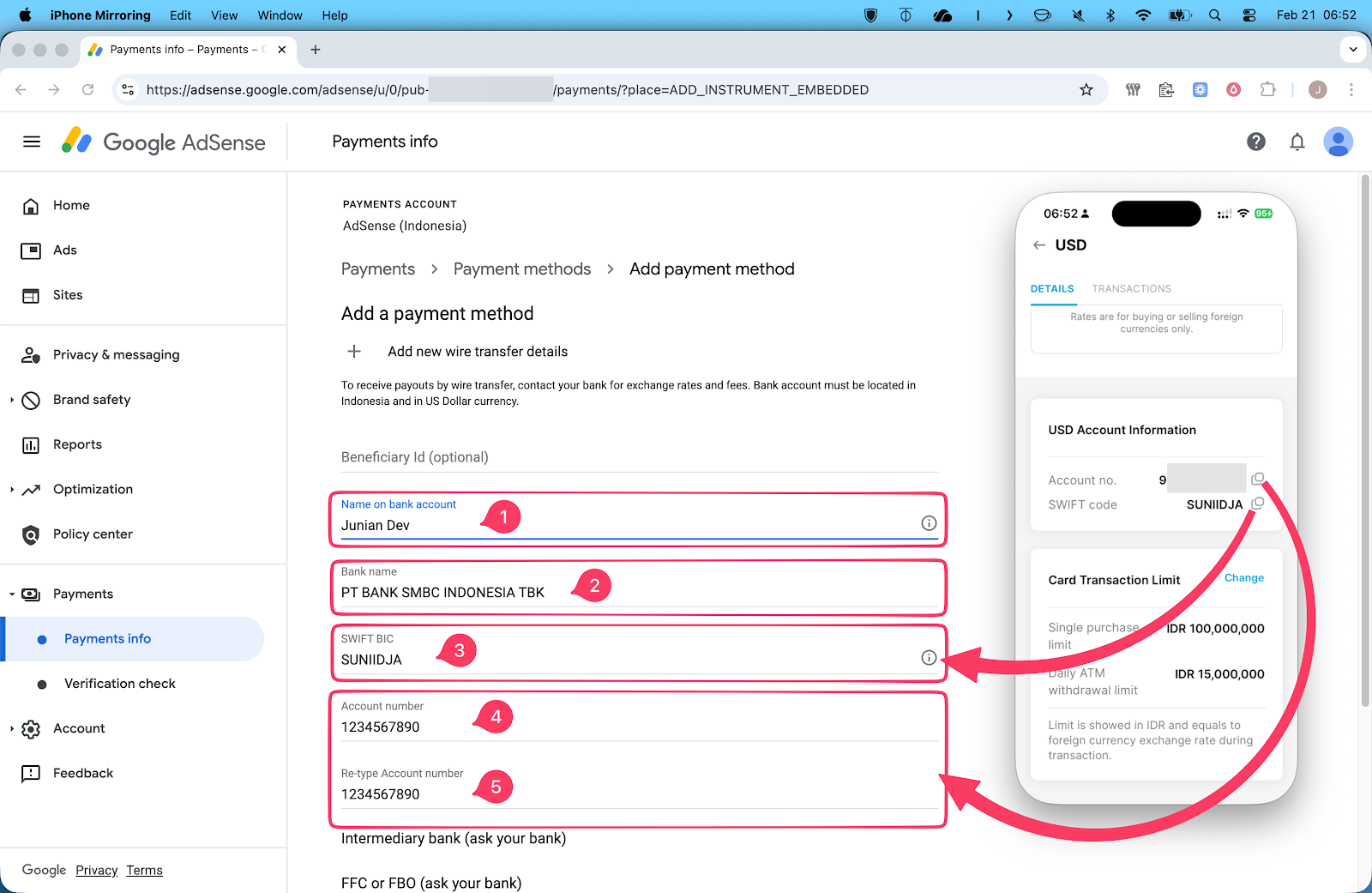Switch to TRANSACTIONS tab on phone
Screen dimensions: 1372x893
(x=1131, y=289)
